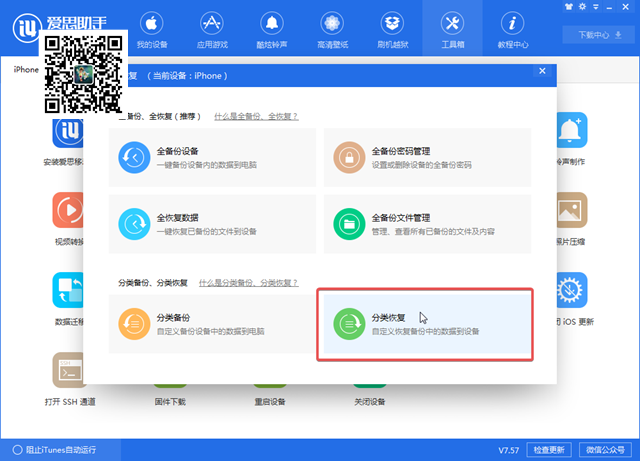Open 高清壁纸 tab
The width and height of the screenshot is (640, 461).
[332, 30]
